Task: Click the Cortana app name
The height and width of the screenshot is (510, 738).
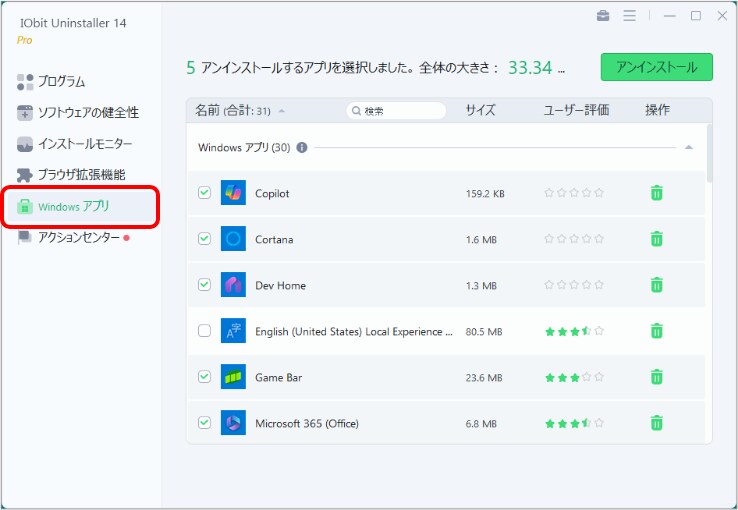Action: coord(274,239)
